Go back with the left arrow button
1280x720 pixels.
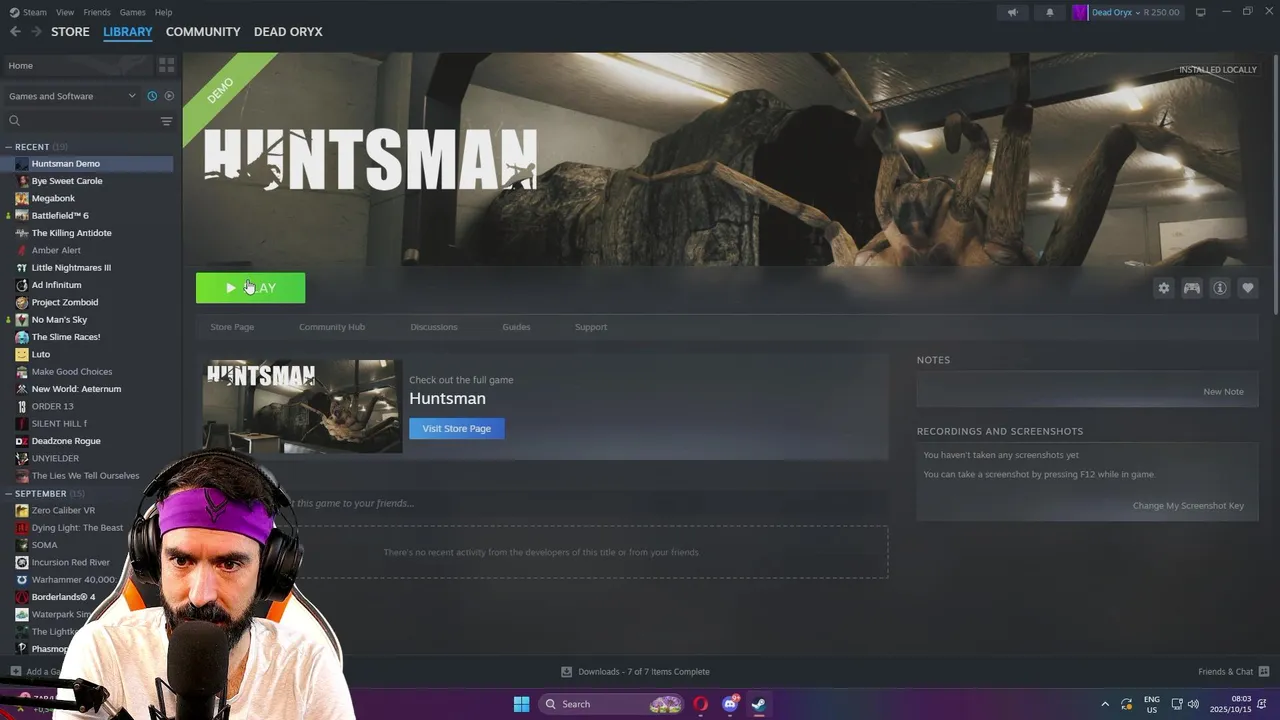[x=15, y=32]
